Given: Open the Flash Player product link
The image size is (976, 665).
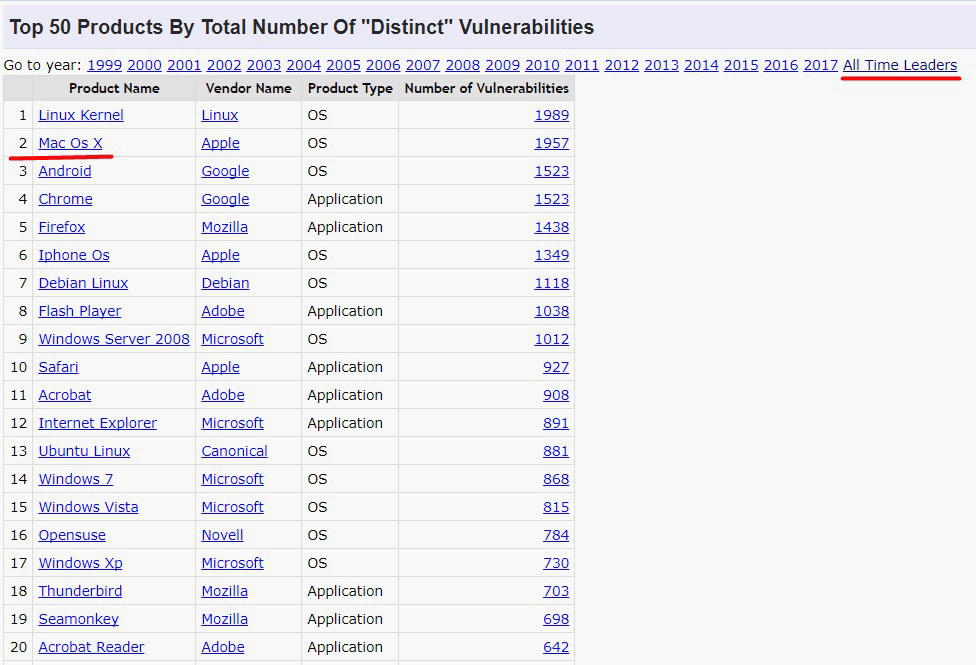Looking at the screenshot, I should tap(80, 311).
